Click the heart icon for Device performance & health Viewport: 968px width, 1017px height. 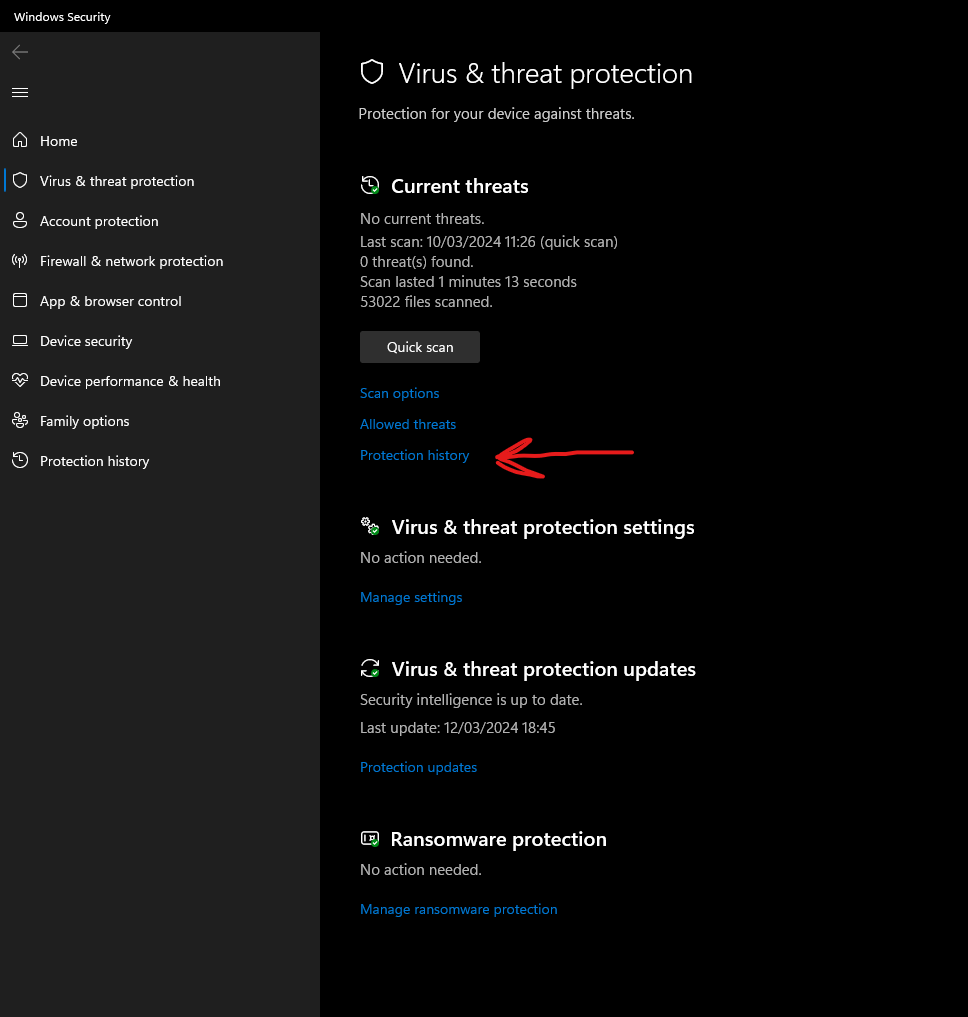click(20, 380)
